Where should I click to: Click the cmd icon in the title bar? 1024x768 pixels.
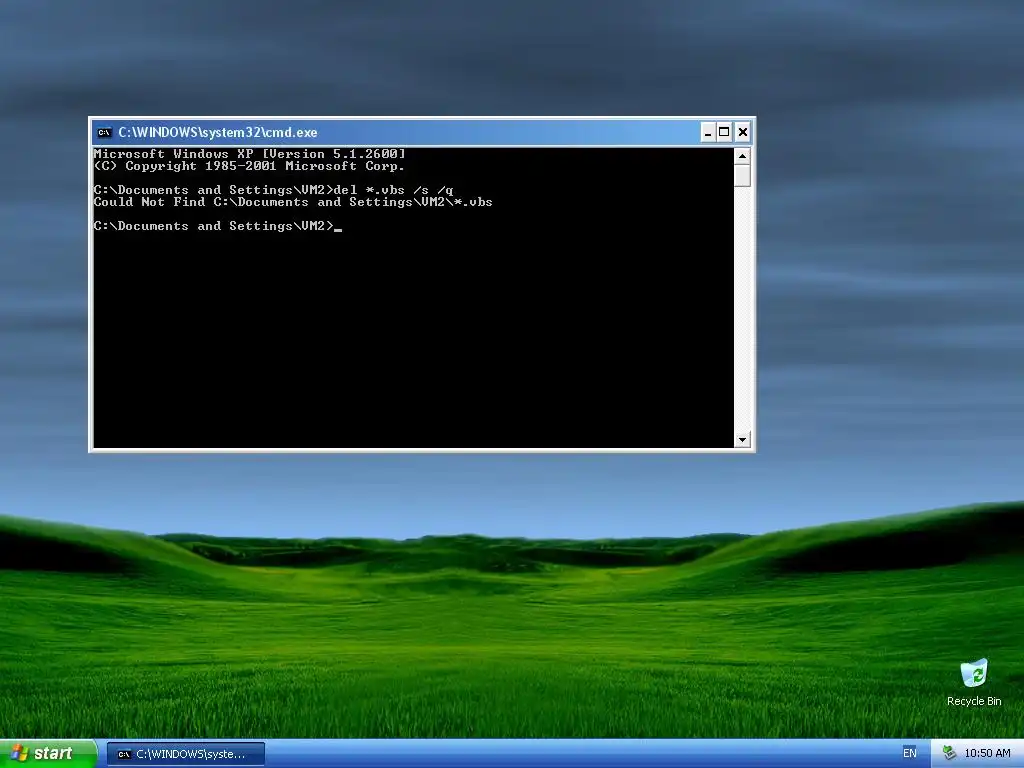[104, 133]
